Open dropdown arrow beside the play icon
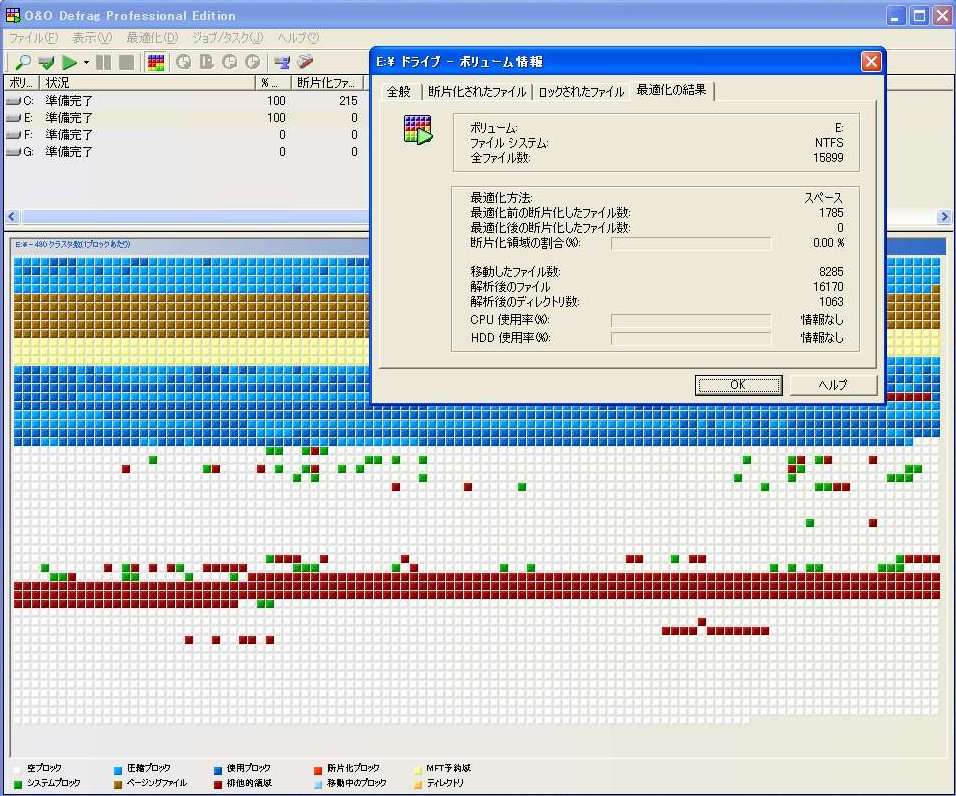The image size is (956, 796). tap(87, 62)
